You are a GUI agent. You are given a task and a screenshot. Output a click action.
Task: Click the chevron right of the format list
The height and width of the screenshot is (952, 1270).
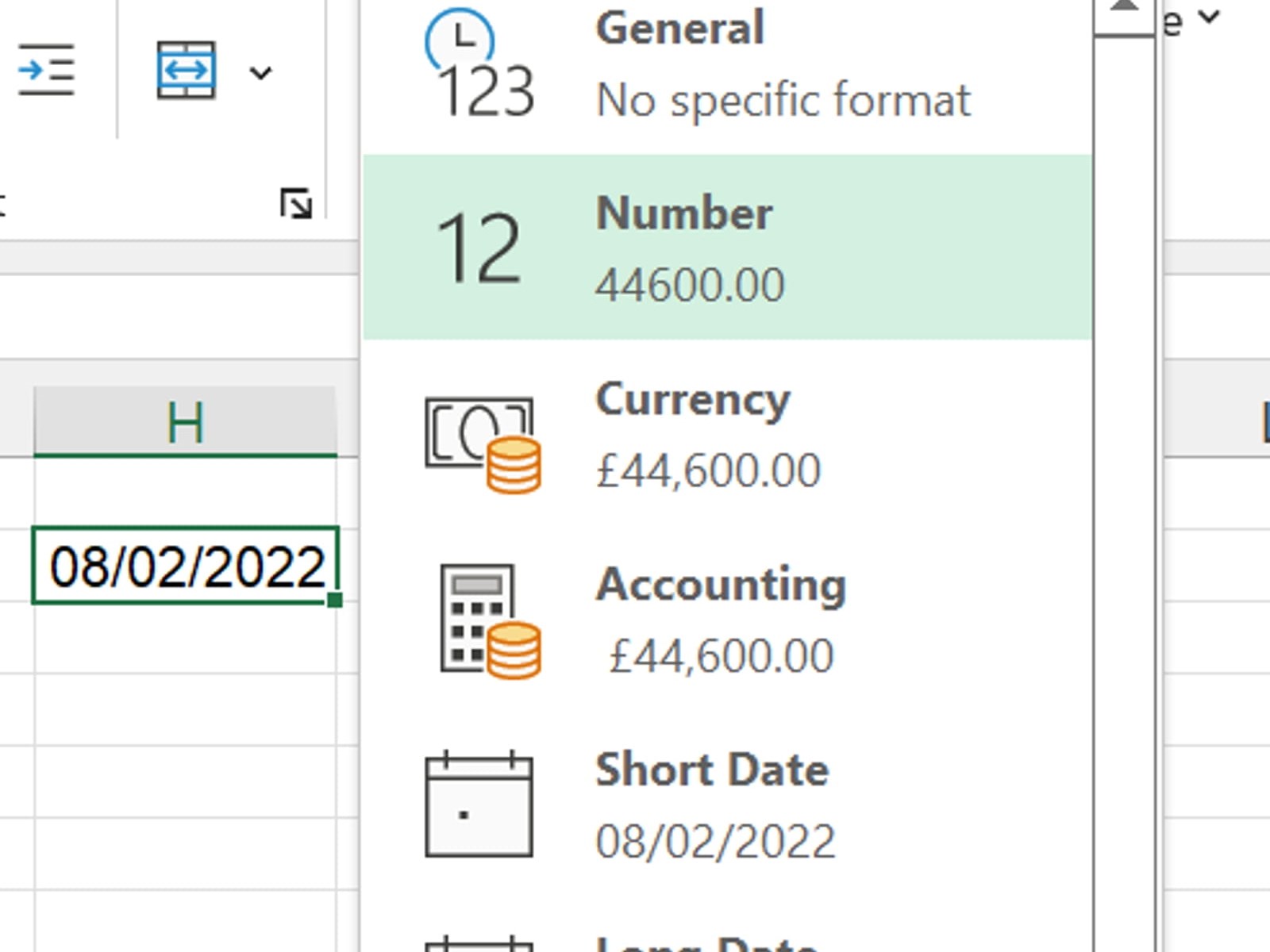[1210, 16]
